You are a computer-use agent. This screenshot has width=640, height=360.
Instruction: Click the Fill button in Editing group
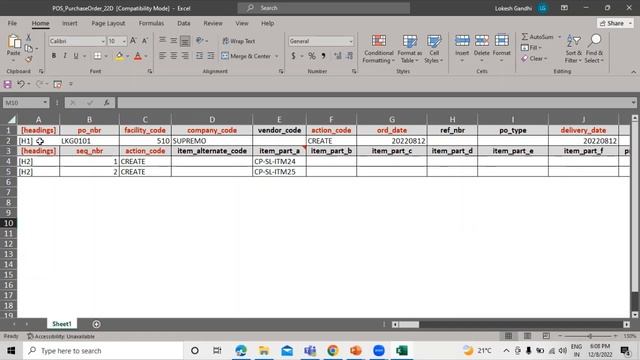pos(531,48)
